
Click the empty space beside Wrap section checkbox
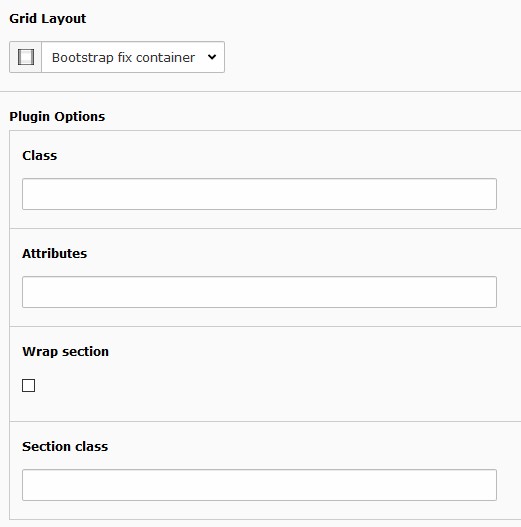pos(269,386)
